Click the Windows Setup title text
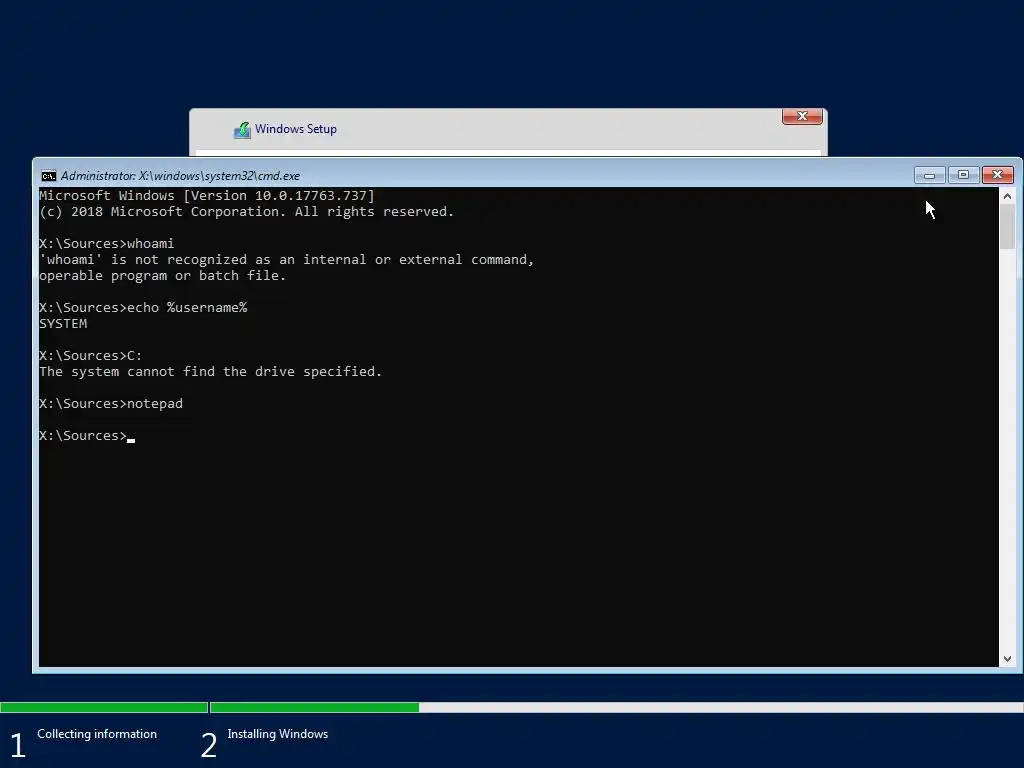This screenshot has height=768, width=1024. coord(296,129)
